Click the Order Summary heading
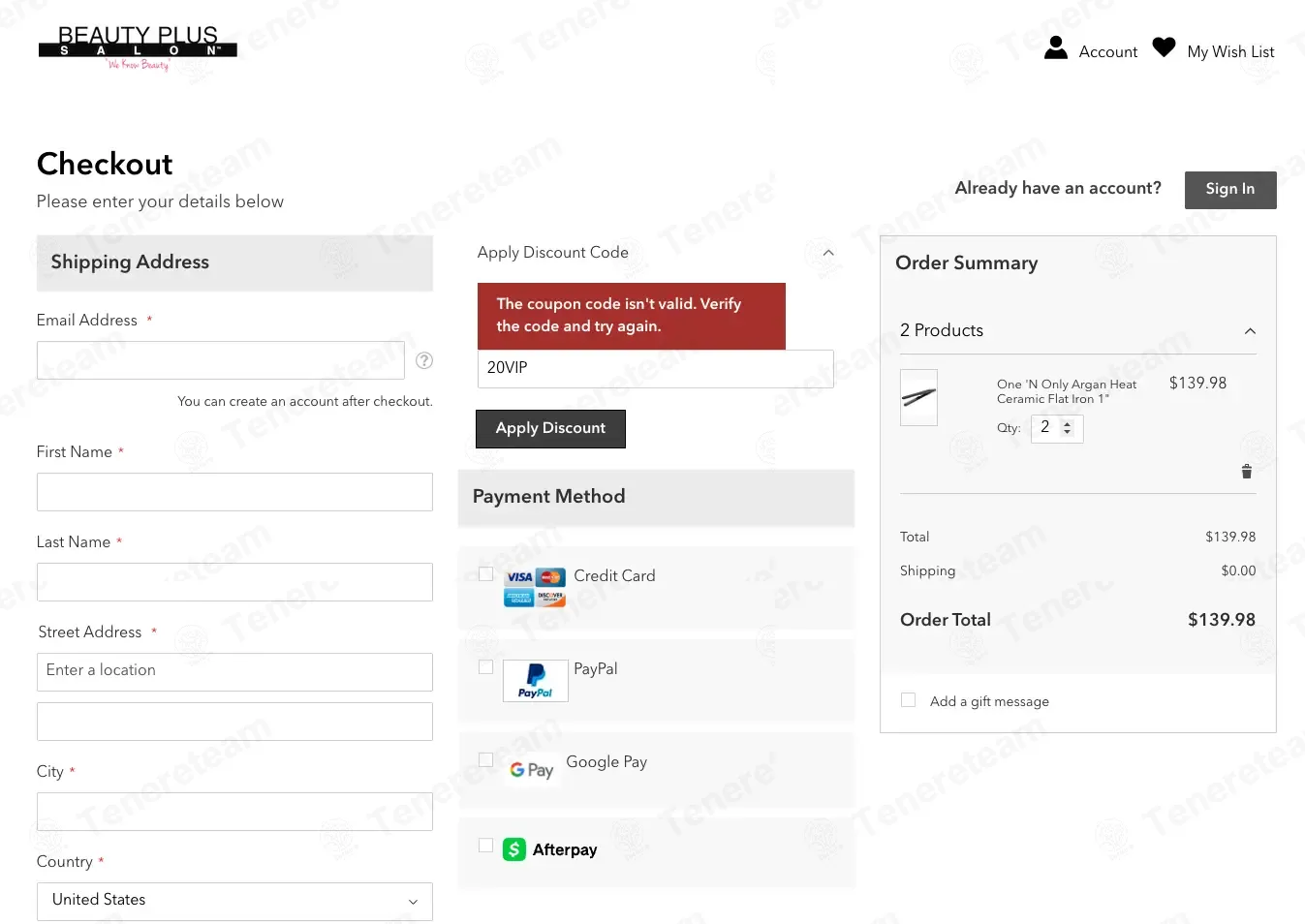The height and width of the screenshot is (924, 1305). coord(967,263)
